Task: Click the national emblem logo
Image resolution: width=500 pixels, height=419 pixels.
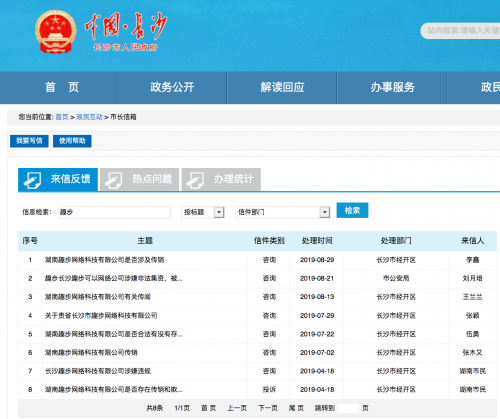Action: click(56, 32)
